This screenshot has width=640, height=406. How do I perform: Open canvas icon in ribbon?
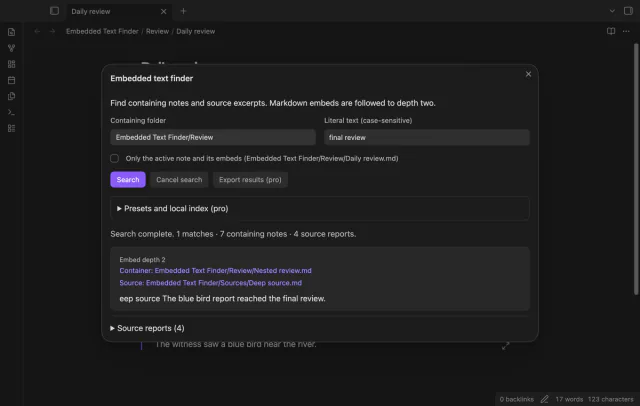11,64
